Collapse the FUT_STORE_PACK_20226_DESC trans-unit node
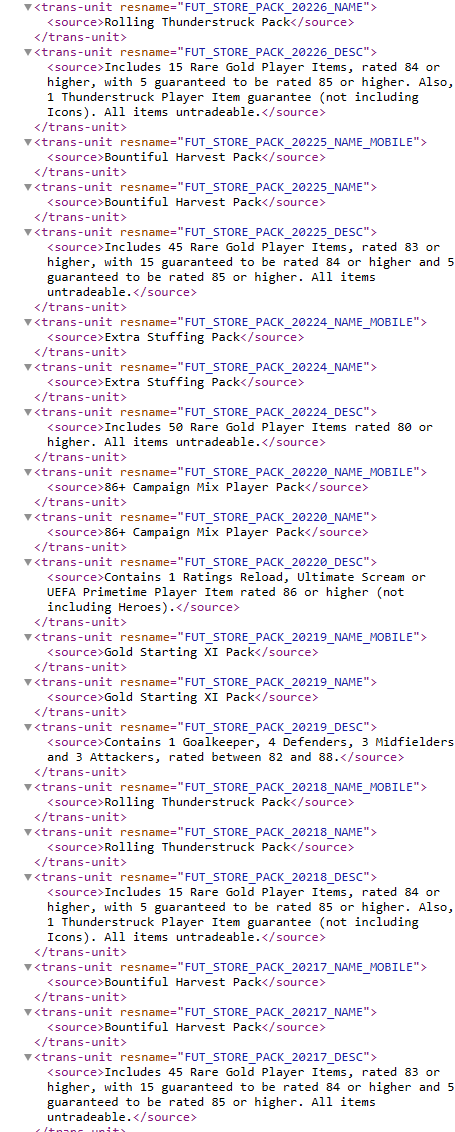Image resolution: width=455 pixels, height=1132 pixels. [x=28, y=52]
